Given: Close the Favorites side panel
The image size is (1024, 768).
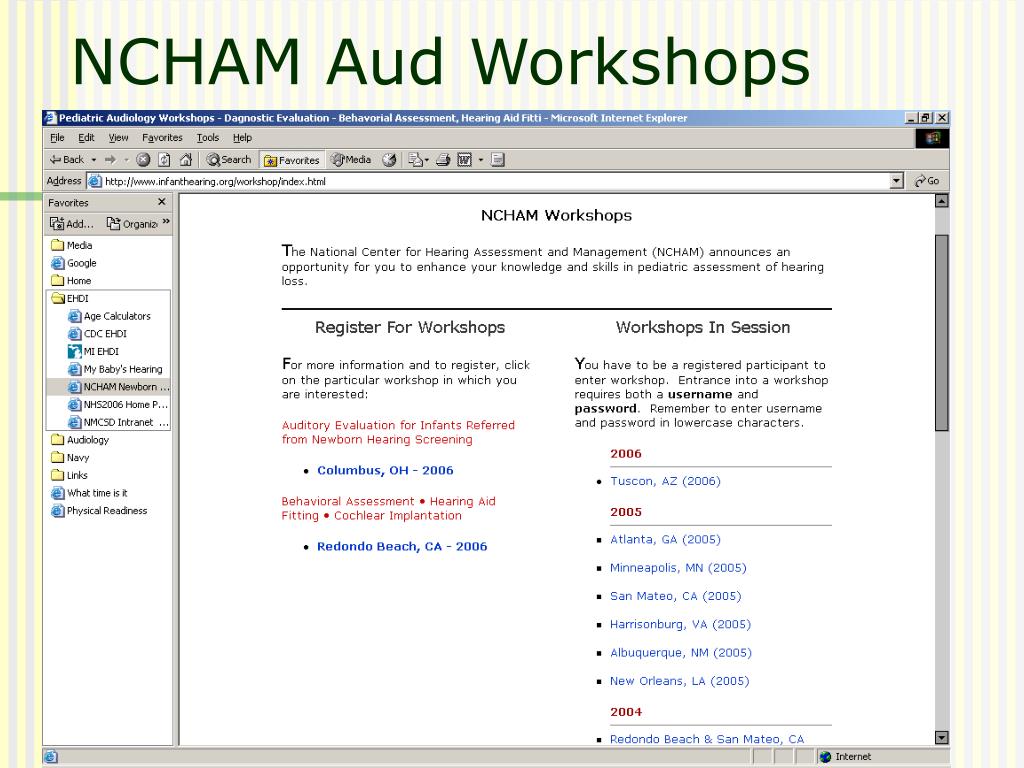Looking at the screenshot, I should click(x=162, y=202).
